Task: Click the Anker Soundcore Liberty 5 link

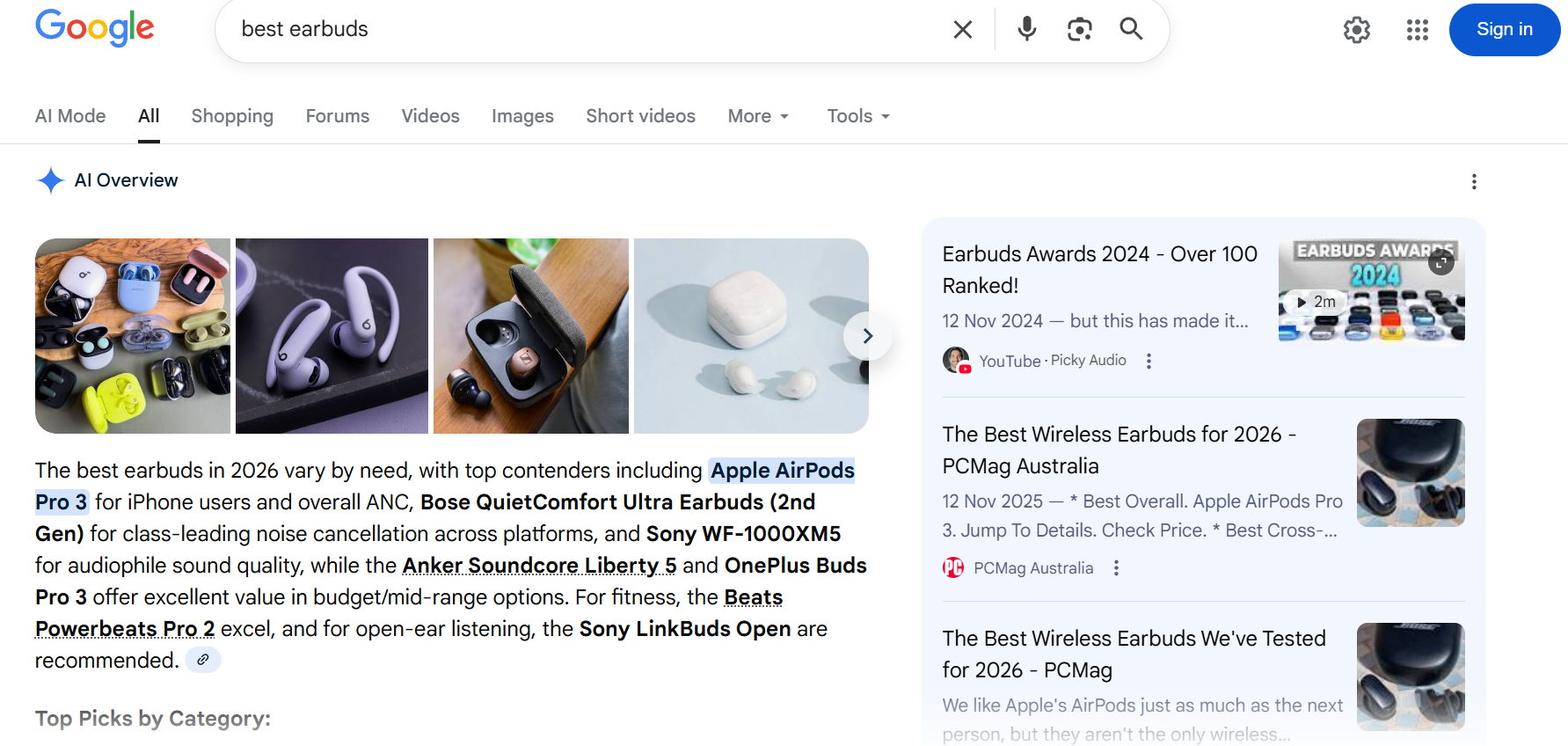Action: [x=539, y=566]
